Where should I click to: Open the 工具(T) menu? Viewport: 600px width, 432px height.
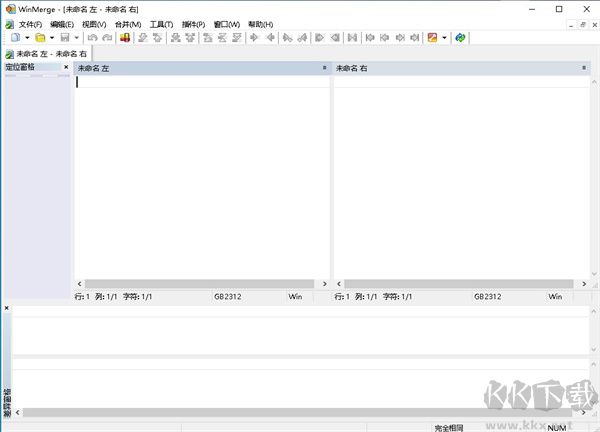[x=161, y=24]
